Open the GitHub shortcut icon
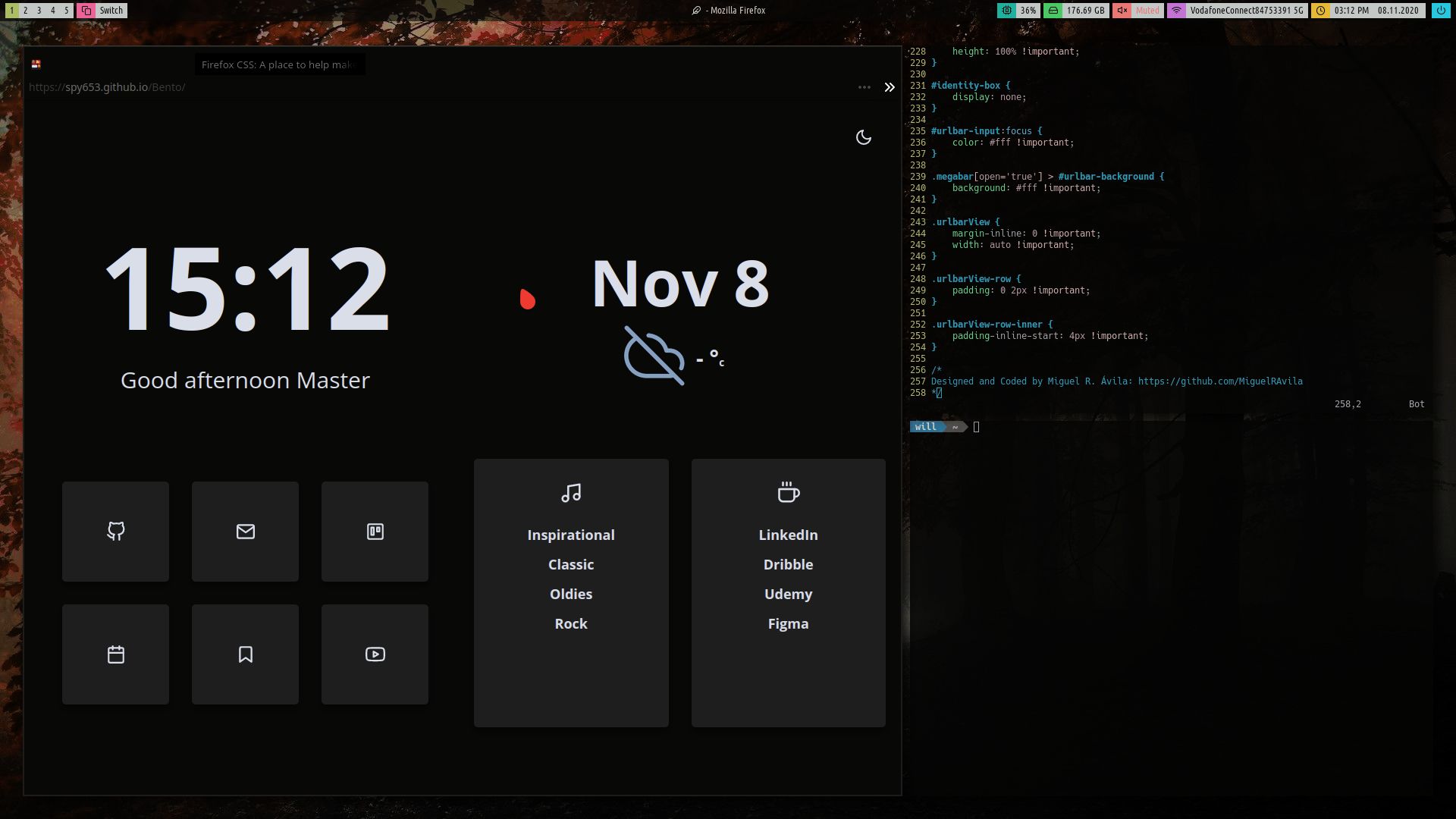 (115, 531)
